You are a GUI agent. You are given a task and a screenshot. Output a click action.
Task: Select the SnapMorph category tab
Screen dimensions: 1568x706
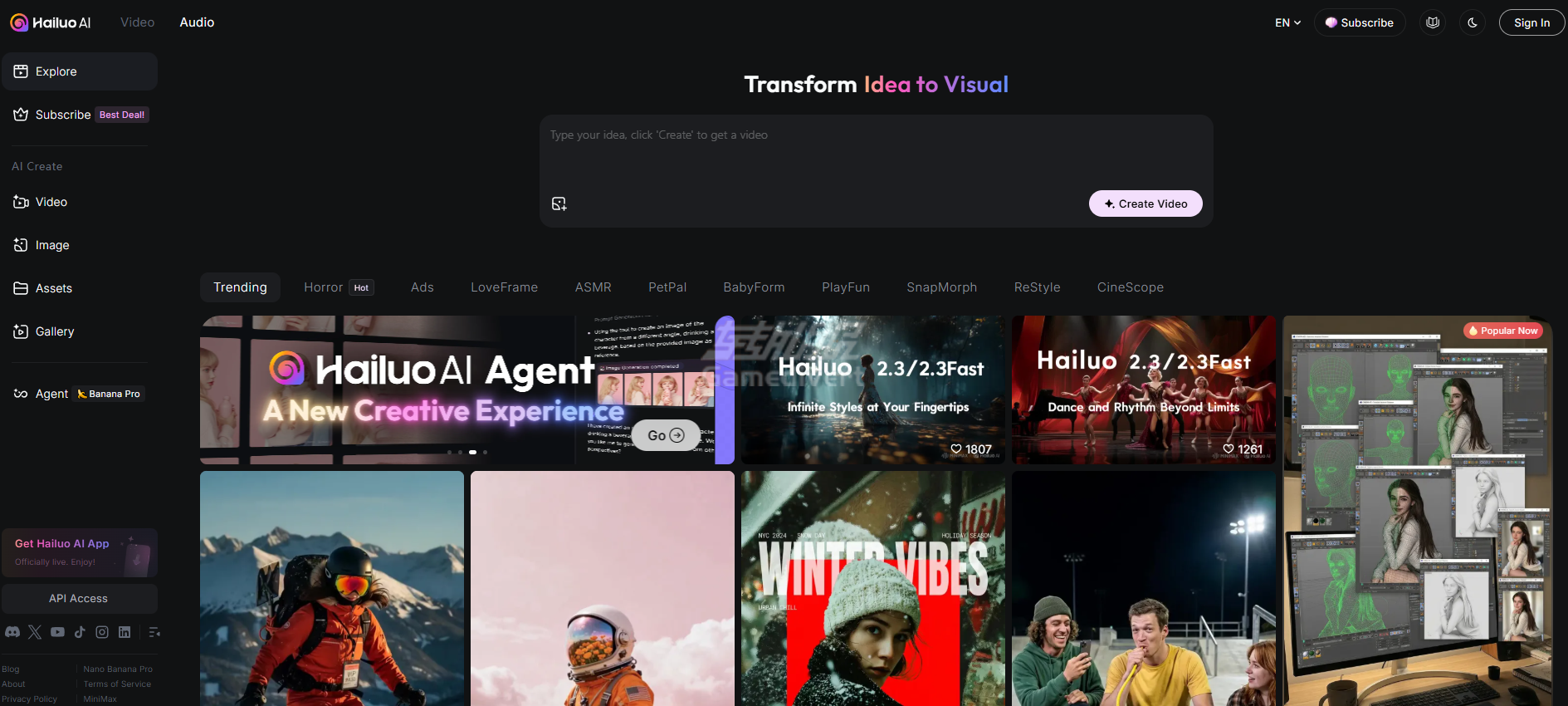(942, 287)
